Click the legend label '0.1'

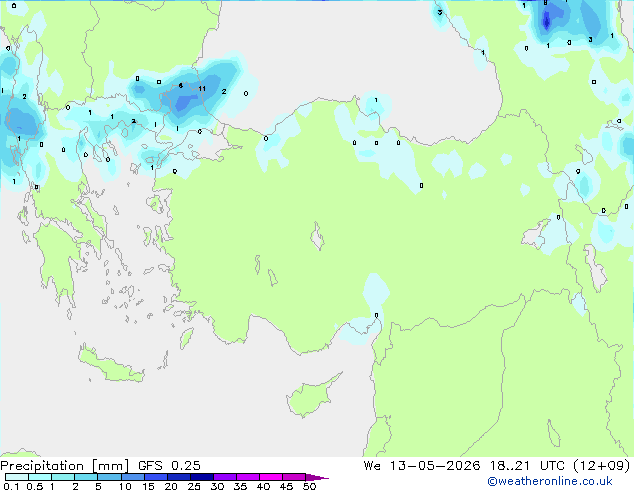point(11,486)
